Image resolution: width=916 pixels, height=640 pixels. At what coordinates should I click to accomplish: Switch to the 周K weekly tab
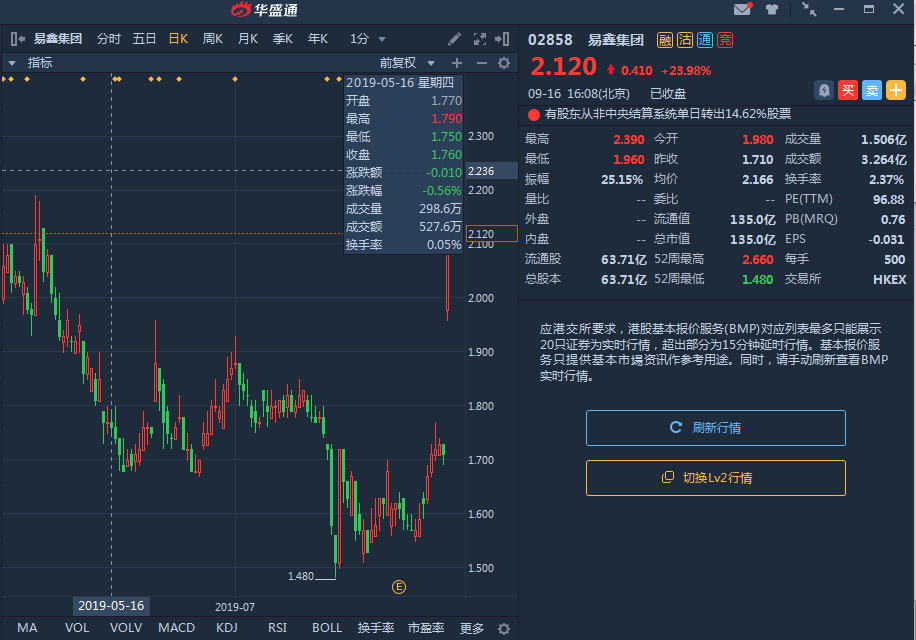(212, 39)
